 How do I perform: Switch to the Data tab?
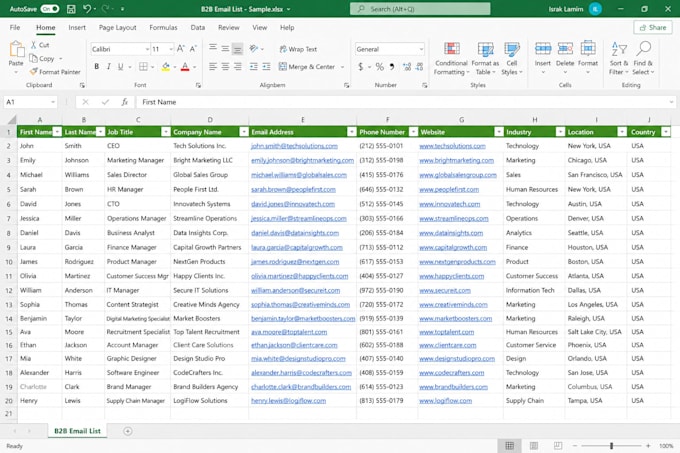click(x=198, y=27)
